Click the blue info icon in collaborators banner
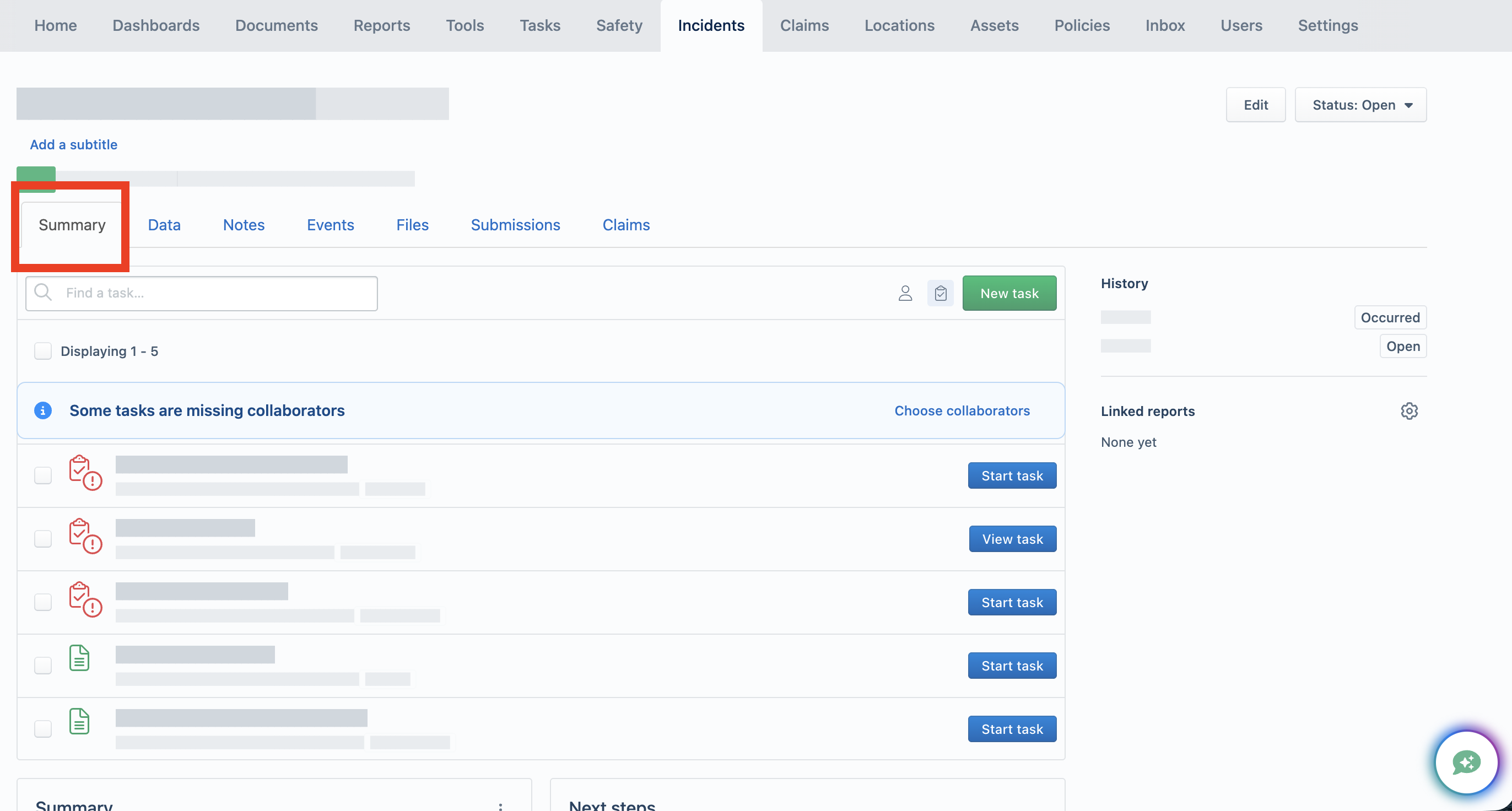 pos(43,410)
